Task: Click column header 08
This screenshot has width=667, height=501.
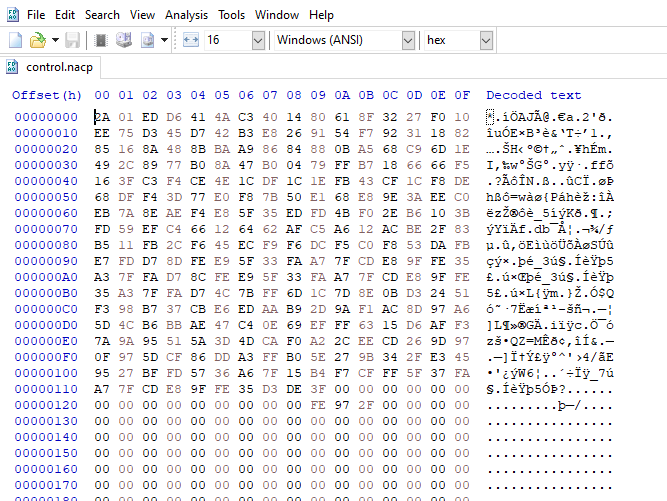Action: coord(294,95)
